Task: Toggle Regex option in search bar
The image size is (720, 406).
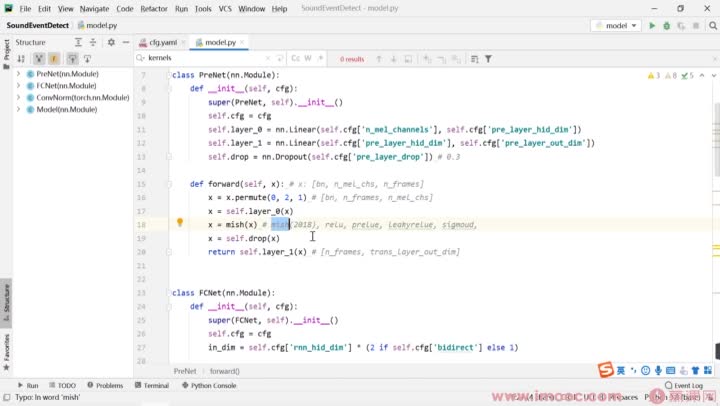Action: click(x=321, y=58)
